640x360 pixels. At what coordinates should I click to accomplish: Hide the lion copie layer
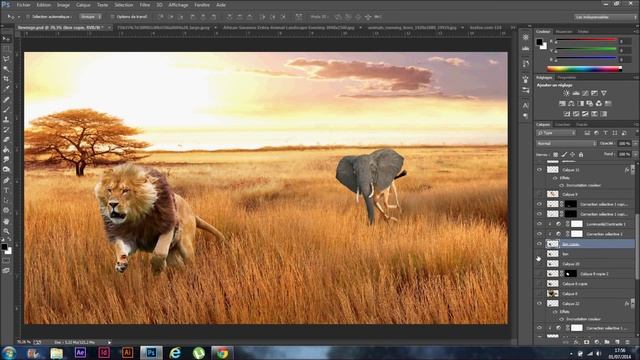pyautogui.click(x=539, y=244)
